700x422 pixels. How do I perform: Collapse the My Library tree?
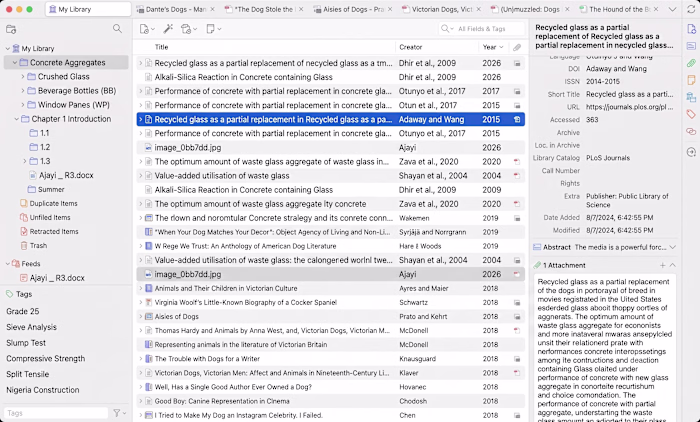tap(8, 49)
